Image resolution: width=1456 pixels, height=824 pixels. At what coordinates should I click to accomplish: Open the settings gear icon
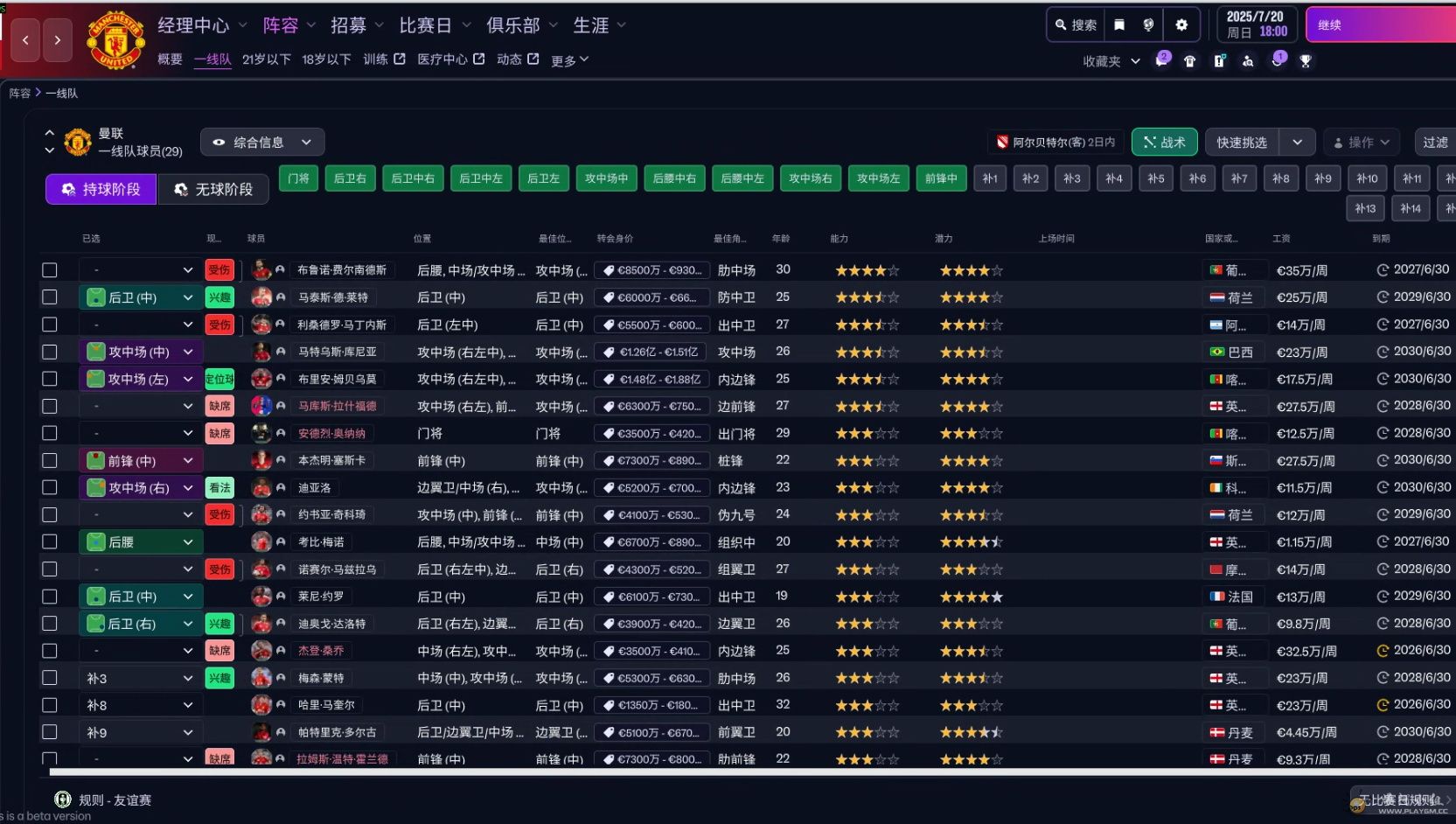coord(1181,24)
